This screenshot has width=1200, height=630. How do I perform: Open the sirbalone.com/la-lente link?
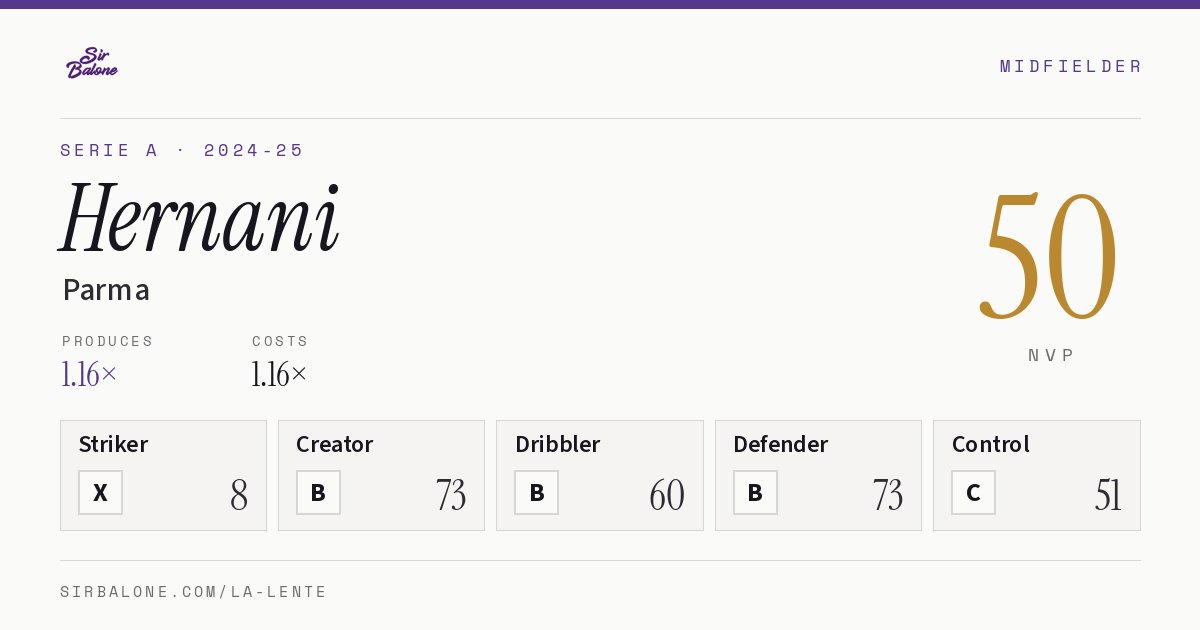click(x=194, y=592)
